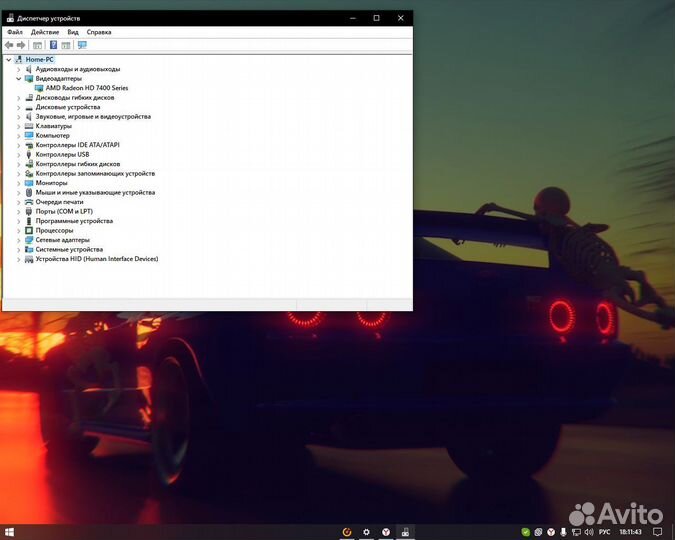Launch Yandex Browser from the taskbar
The height and width of the screenshot is (540, 675).
386,532
